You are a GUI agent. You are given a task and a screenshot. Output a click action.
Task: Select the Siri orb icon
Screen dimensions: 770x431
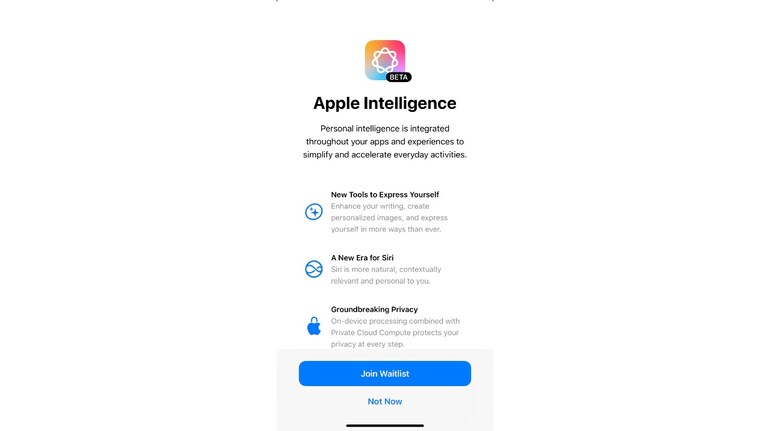(x=314, y=269)
